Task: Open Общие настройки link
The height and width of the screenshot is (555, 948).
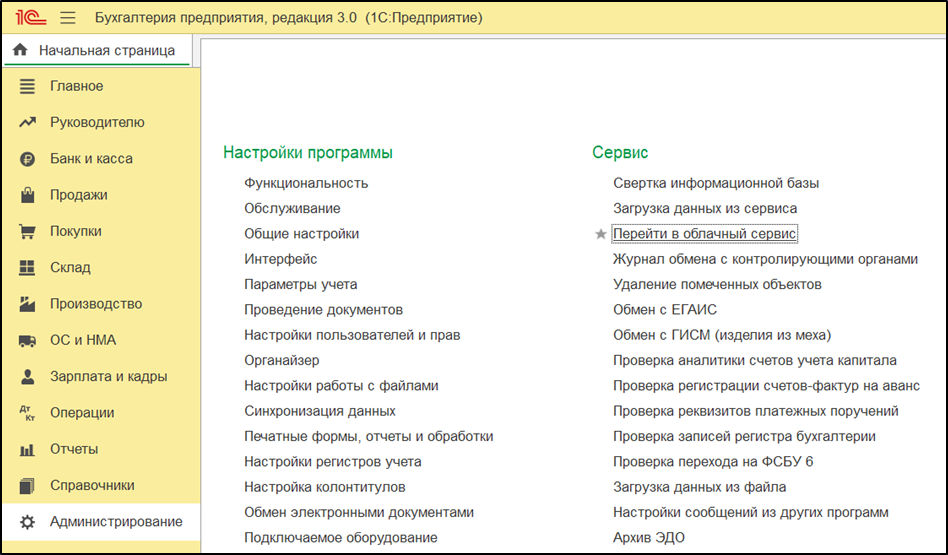Action: pyautogui.click(x=302, y=234)
